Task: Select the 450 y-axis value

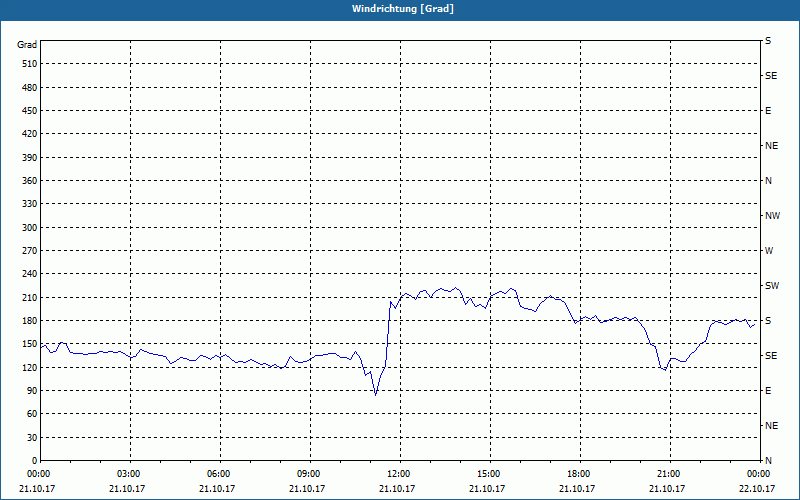Action: (x=30, y=111)
